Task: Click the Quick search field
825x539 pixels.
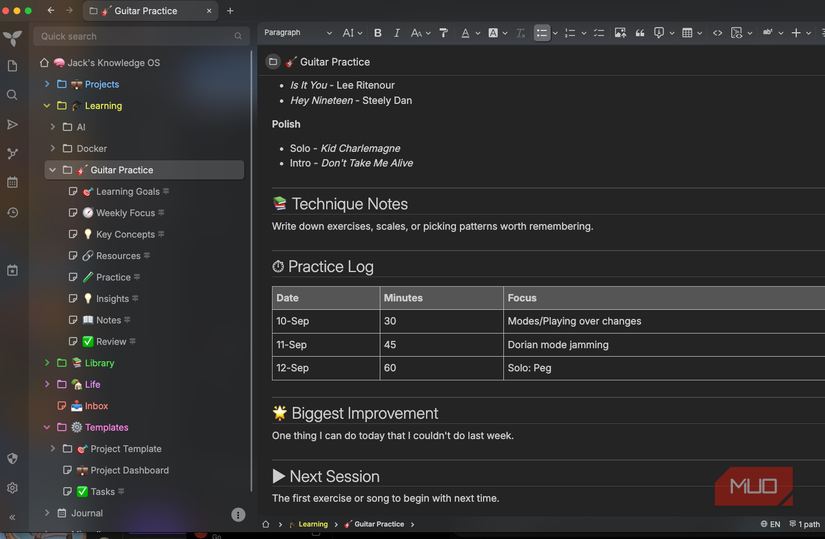Action: [x=141, y=36]
